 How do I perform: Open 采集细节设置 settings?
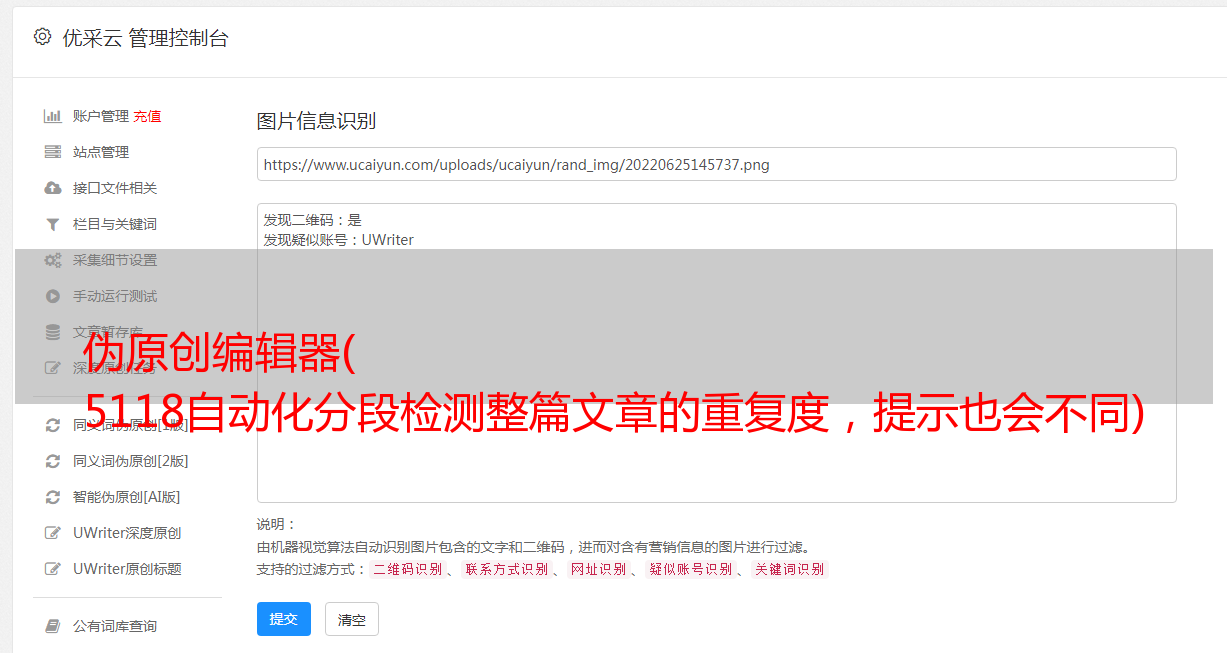pyautogui.click(x=115, y=260)
